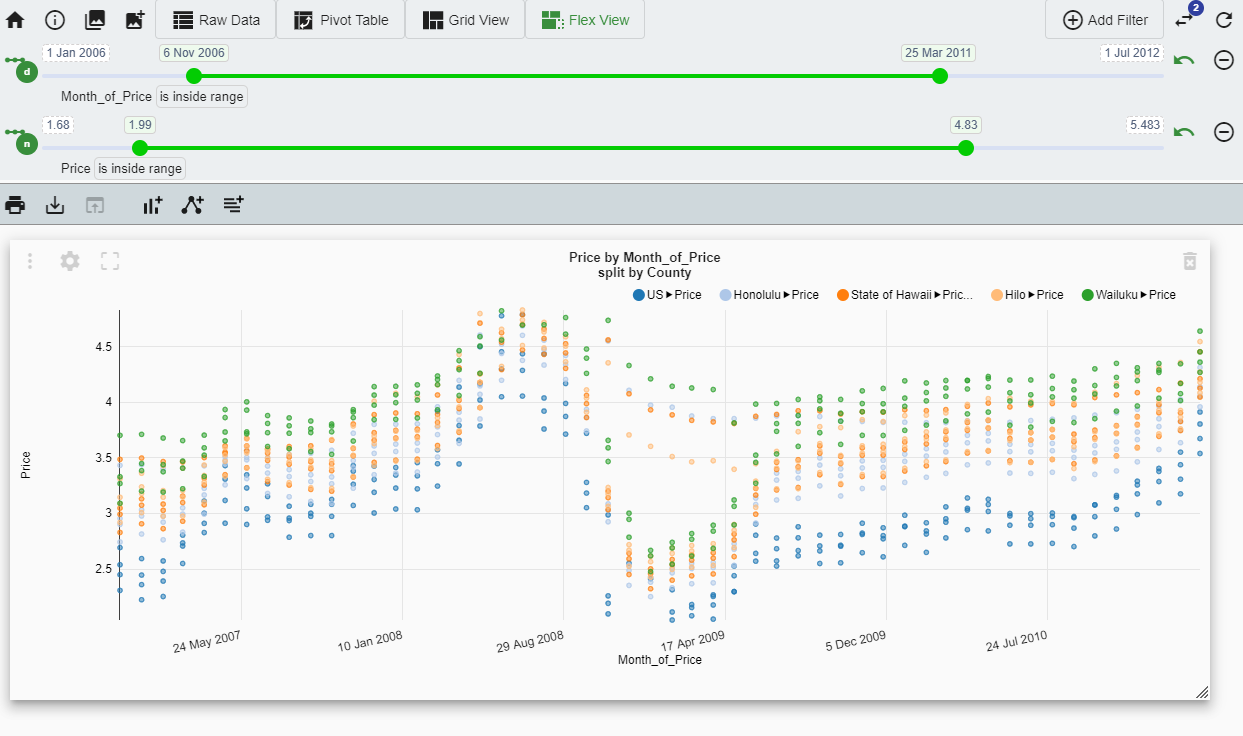
Task: Click the greyed-out upload layout icon
Action: tap(94, 205)
